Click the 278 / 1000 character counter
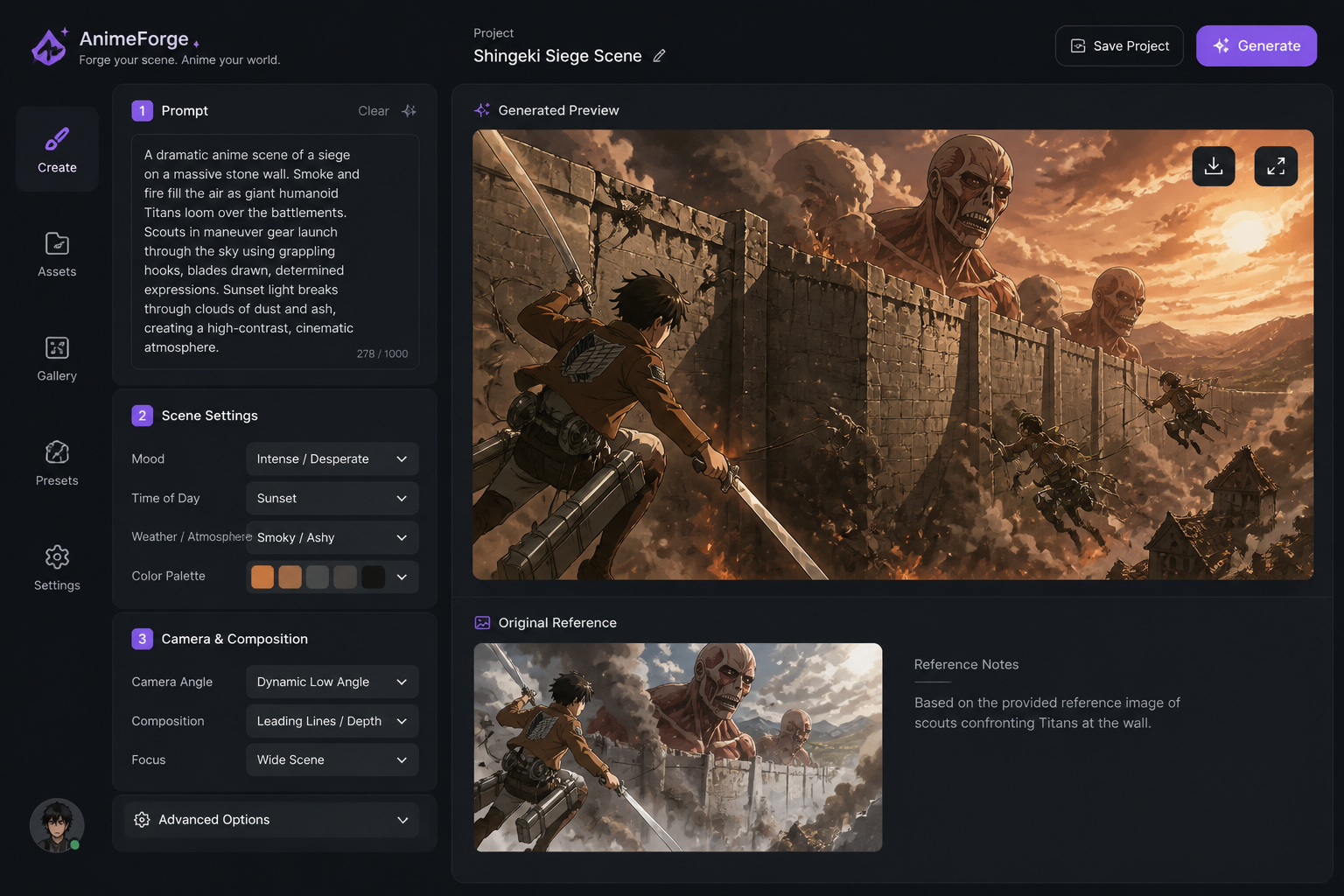The width and height of the screenshot is (1344, 896). pos(382,353)
